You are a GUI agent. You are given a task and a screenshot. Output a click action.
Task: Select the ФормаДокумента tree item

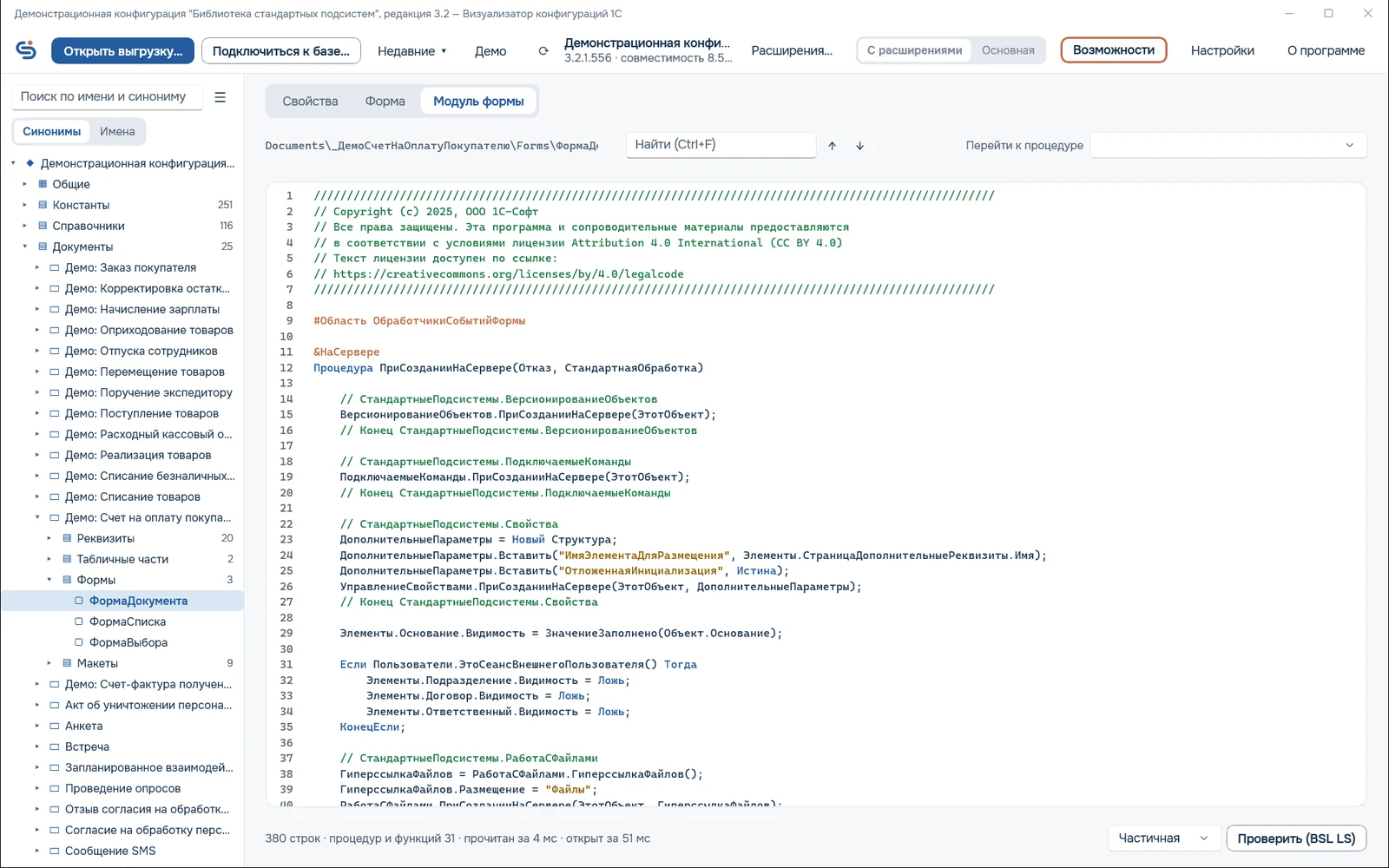click(x=122, y=601)
